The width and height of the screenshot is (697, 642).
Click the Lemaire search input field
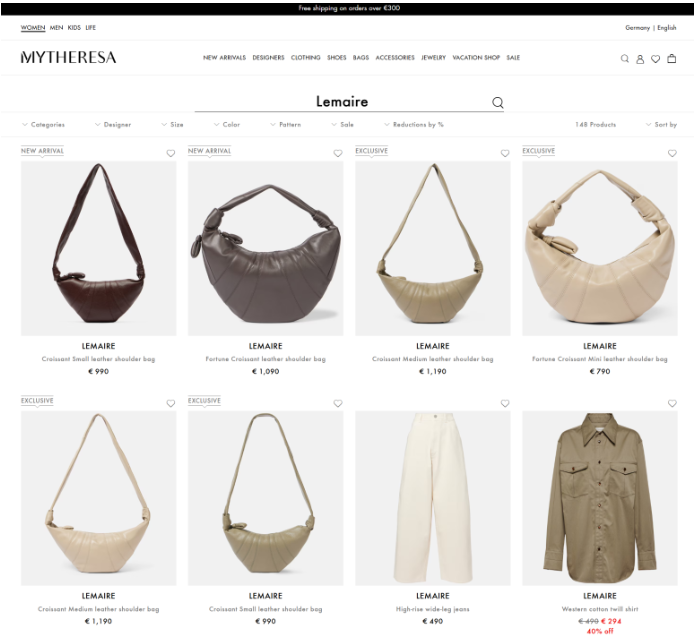point(342,102)
